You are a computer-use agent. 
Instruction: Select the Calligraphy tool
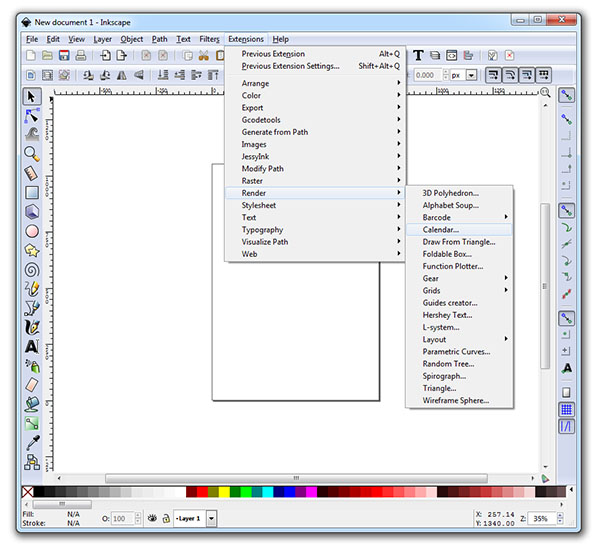pyautogui.click(x=32, y=327)
